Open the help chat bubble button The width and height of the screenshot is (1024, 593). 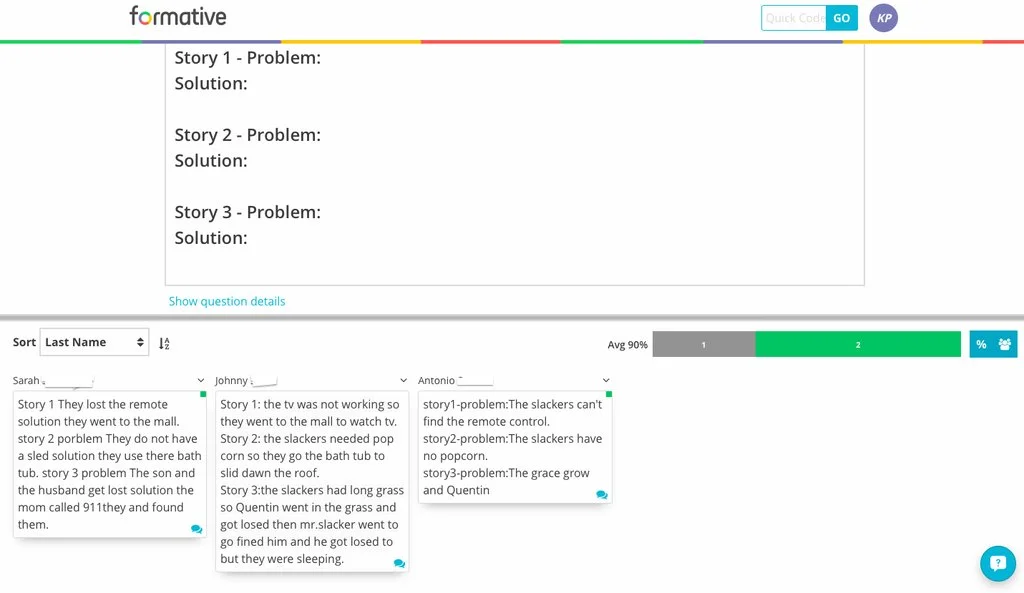point(998,563)
